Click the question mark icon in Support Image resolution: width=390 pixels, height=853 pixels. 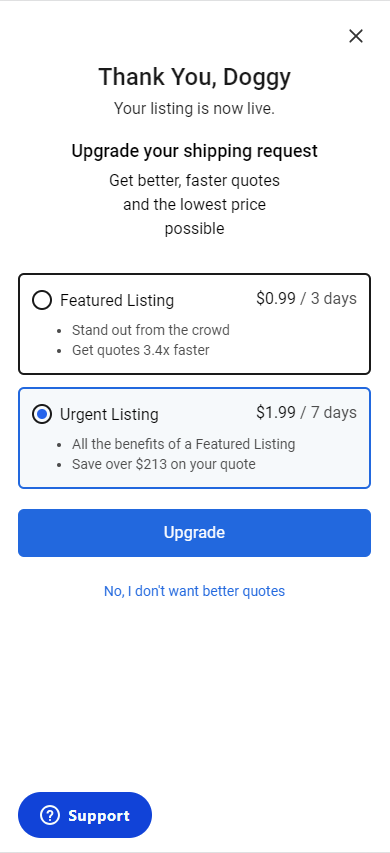click(50, 815)
